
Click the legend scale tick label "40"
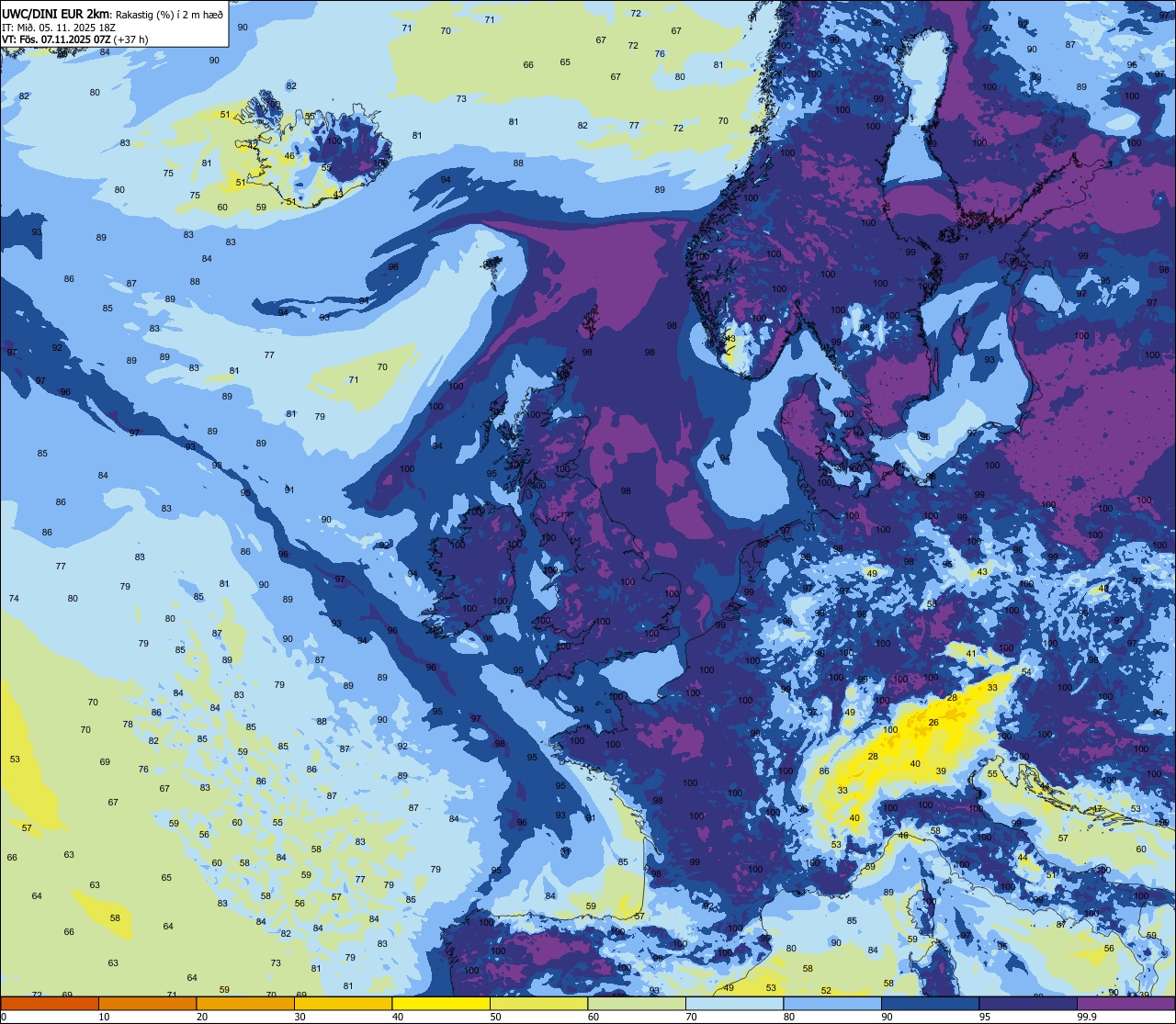tap(398, 1017)
